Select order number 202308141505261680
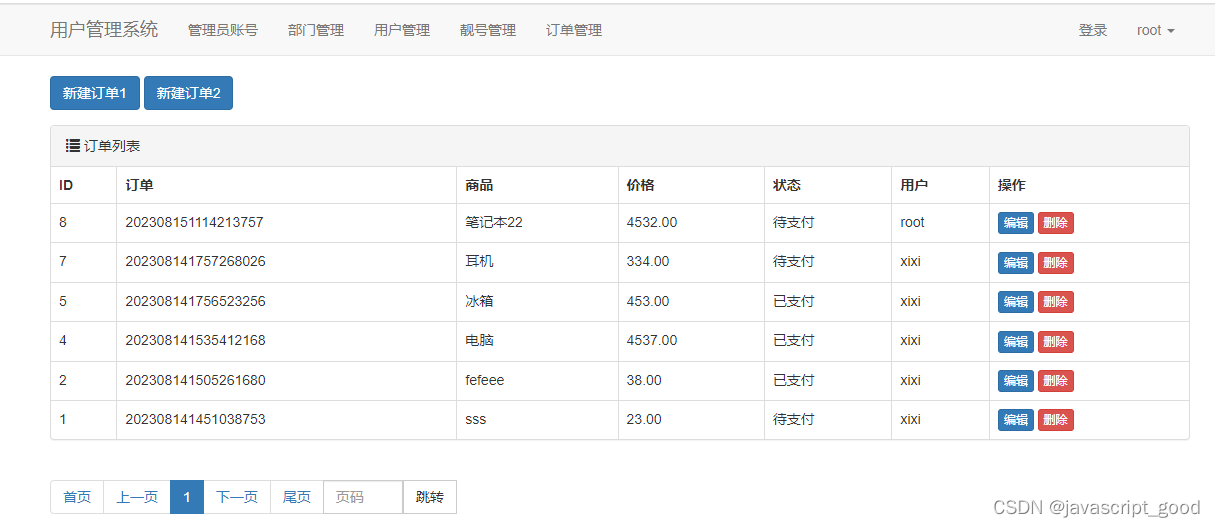The image size is (1215, 527). tap(195, 380)
